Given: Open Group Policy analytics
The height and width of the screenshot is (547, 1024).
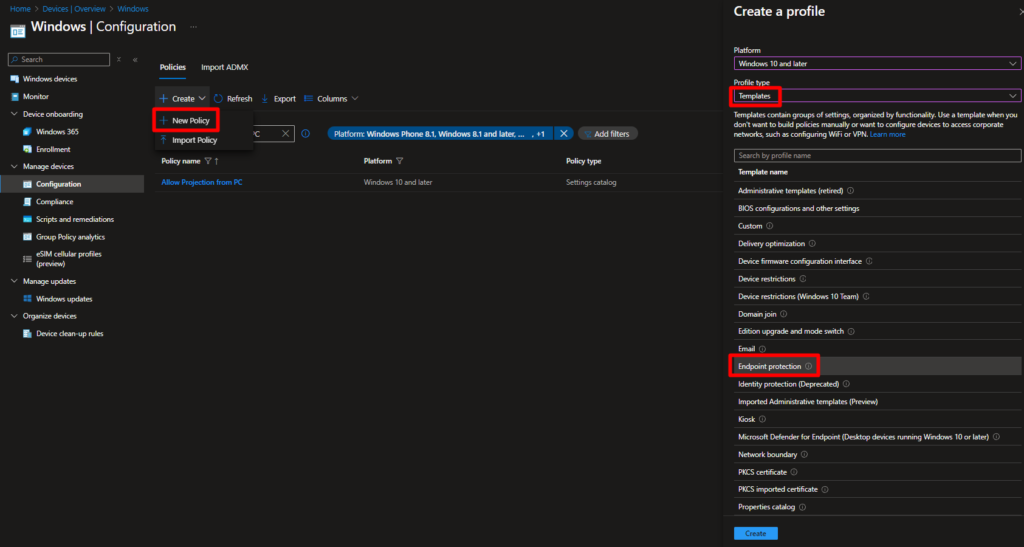Looking at the screenshot, I should [70, 237].
